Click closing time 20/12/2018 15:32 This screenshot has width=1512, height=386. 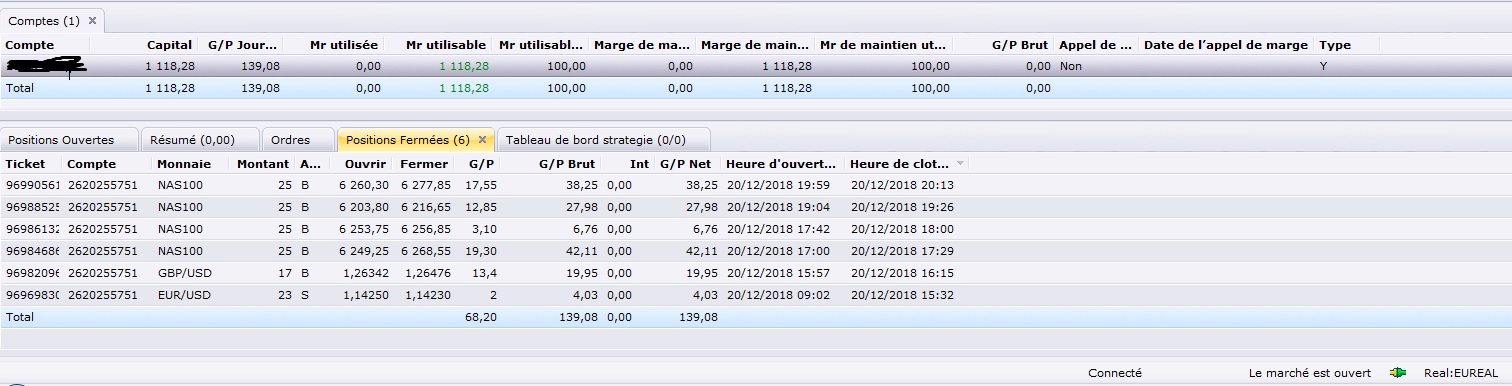902,295
